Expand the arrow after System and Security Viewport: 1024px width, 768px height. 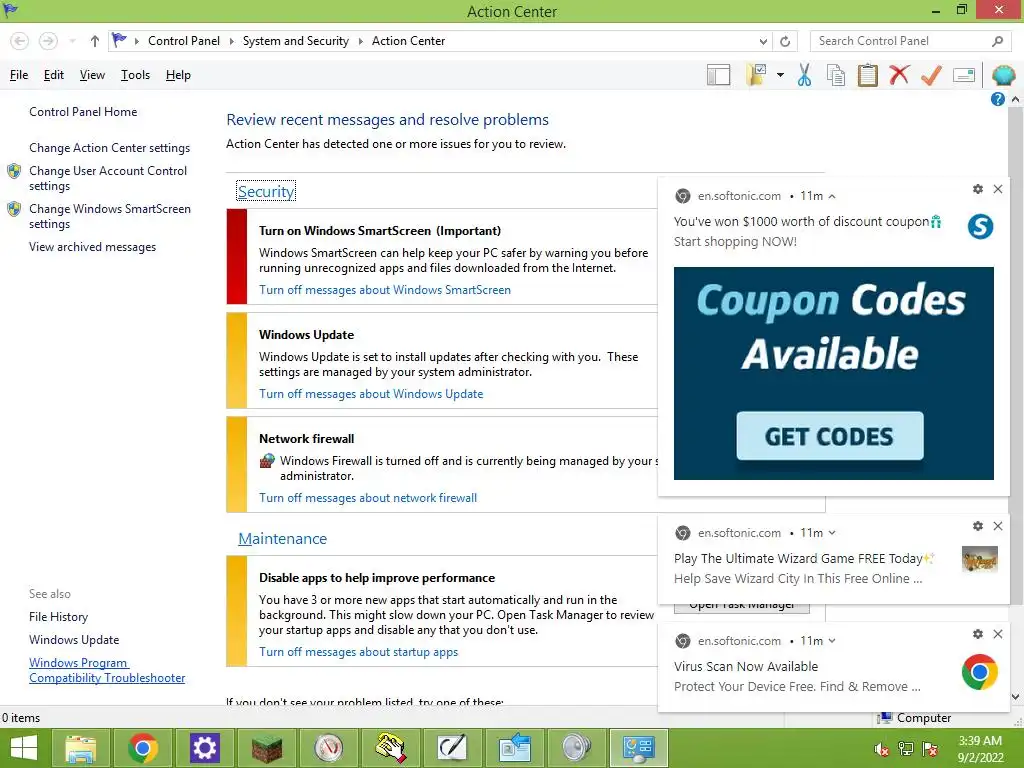(x=360, y=41)
